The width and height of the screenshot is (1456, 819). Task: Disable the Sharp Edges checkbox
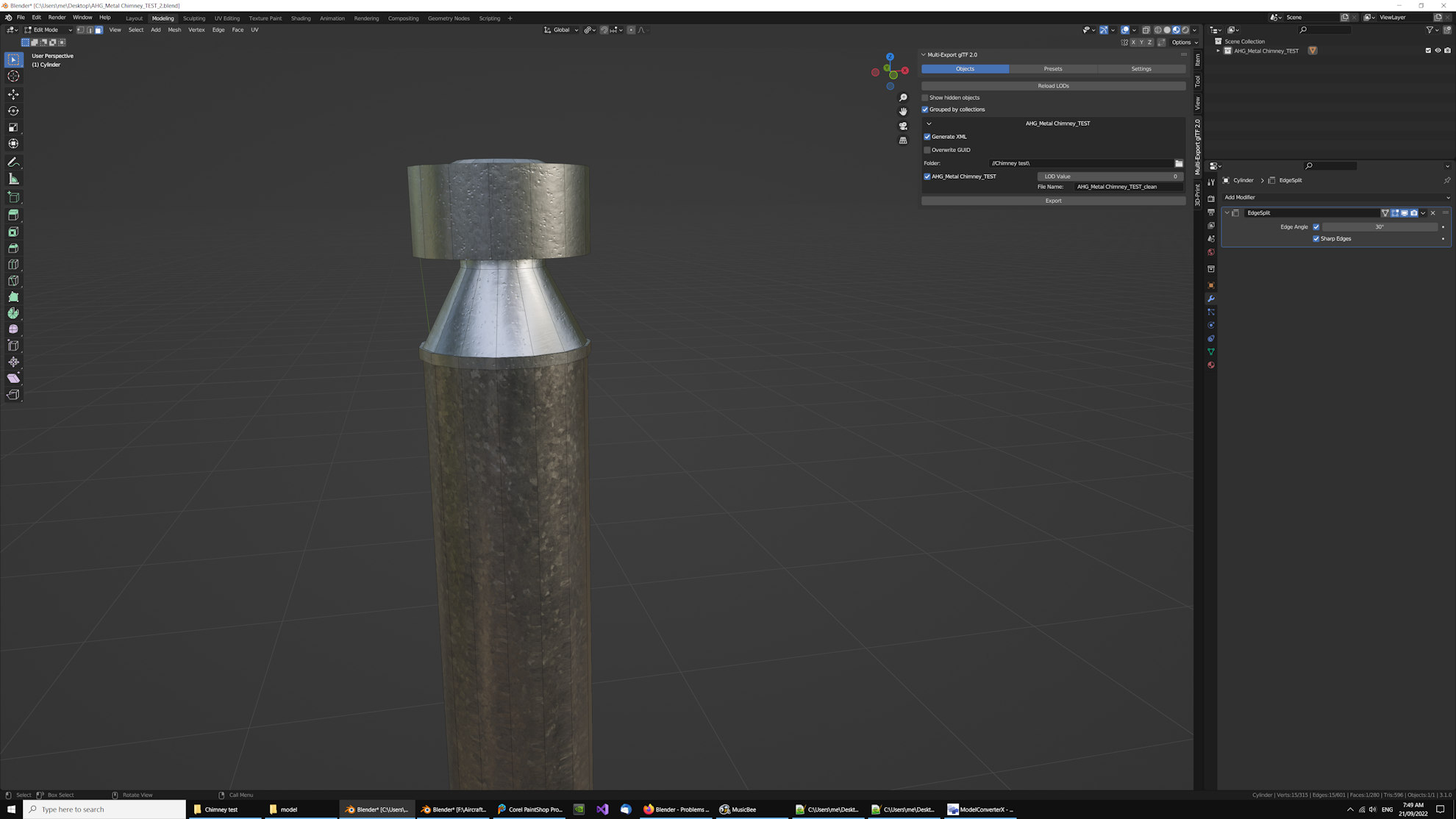pyautogui.click(x=1316, y=239)
